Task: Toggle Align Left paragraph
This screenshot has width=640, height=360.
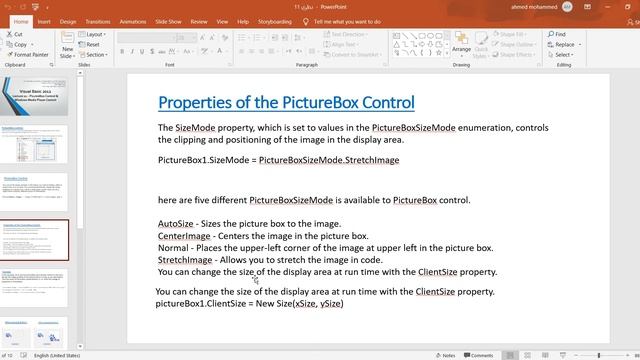Action: (242, 51)
